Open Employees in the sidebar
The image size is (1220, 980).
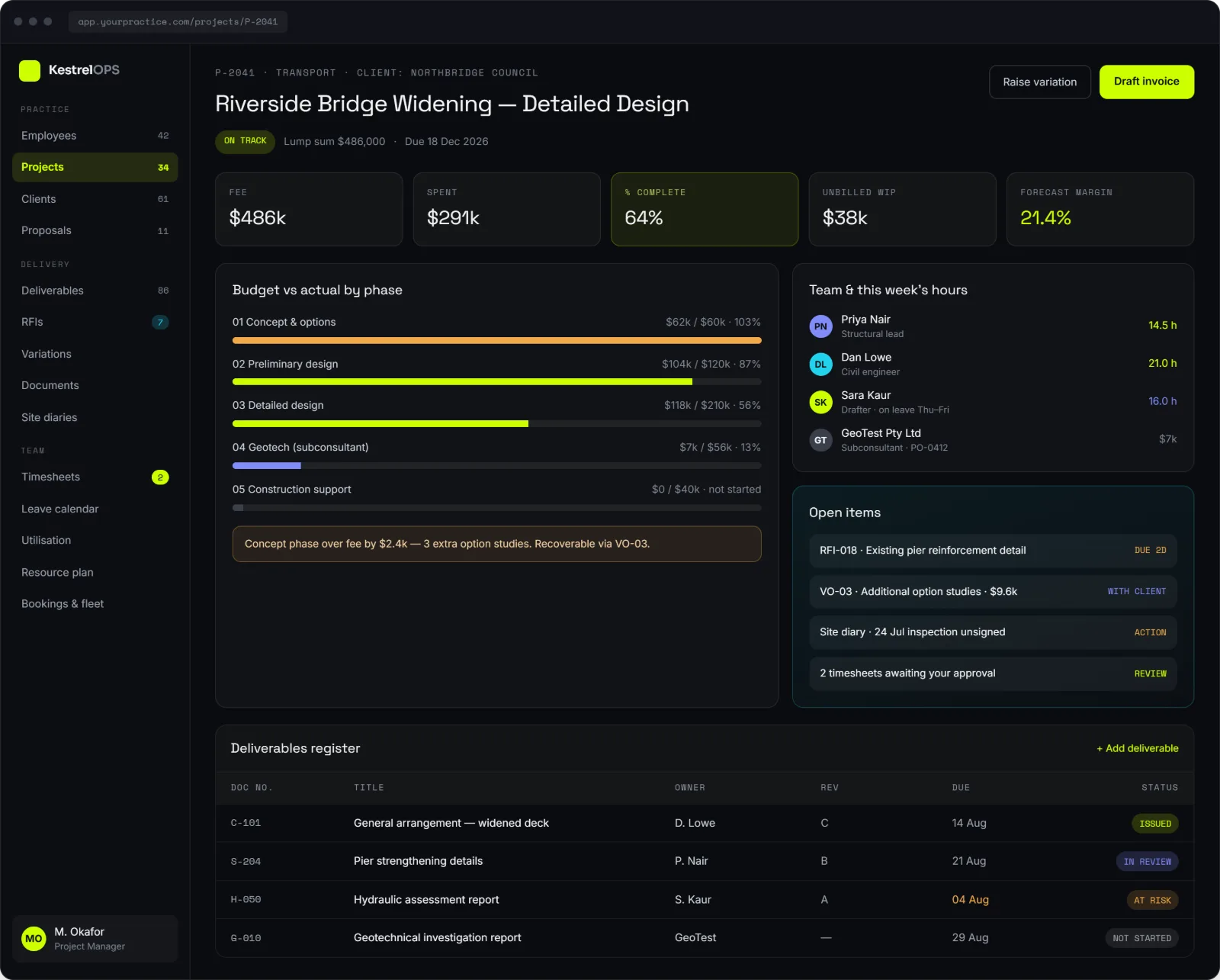click(x=95, y=136)
